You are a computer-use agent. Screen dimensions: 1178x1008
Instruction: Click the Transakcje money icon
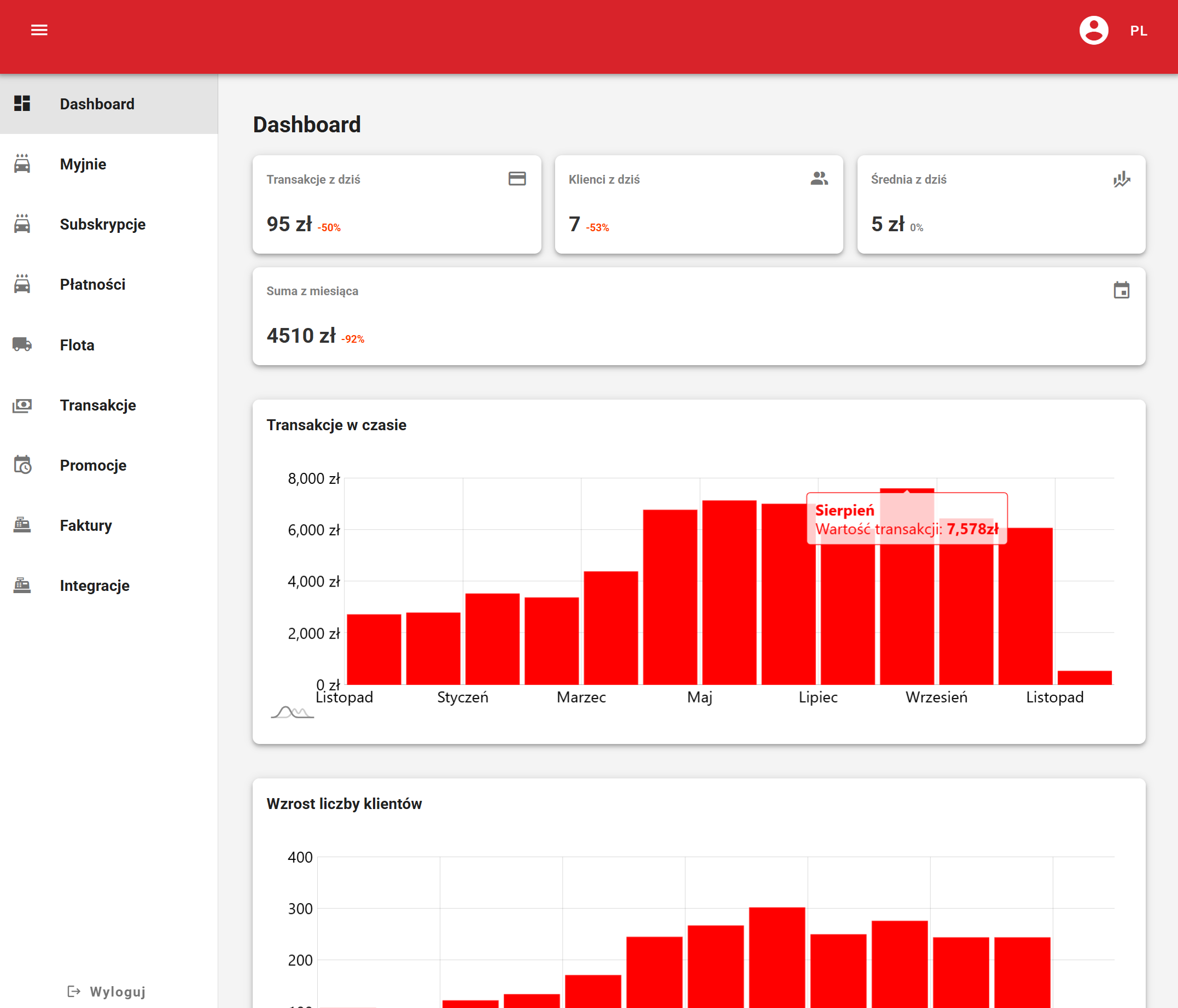click(22, 405)
